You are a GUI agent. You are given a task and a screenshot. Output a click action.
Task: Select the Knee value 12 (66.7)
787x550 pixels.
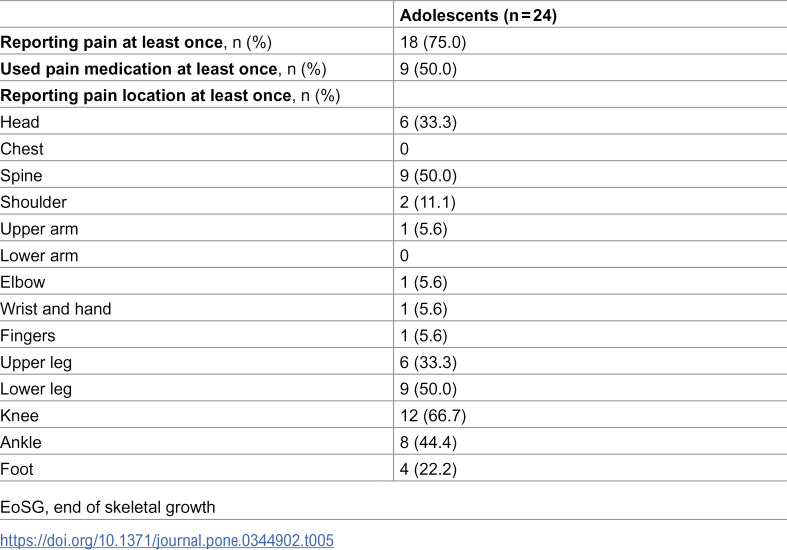point(433,416)
